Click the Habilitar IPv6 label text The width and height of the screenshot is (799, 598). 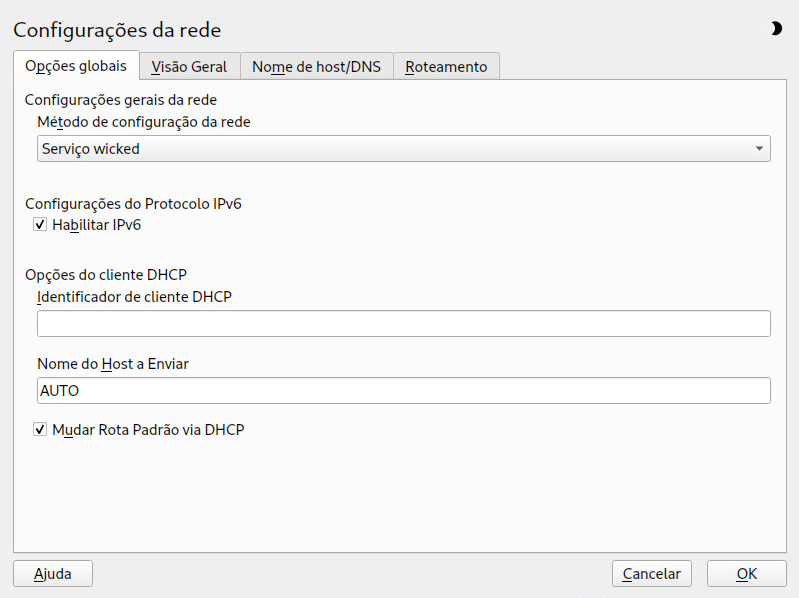click(x=97, y=225)
